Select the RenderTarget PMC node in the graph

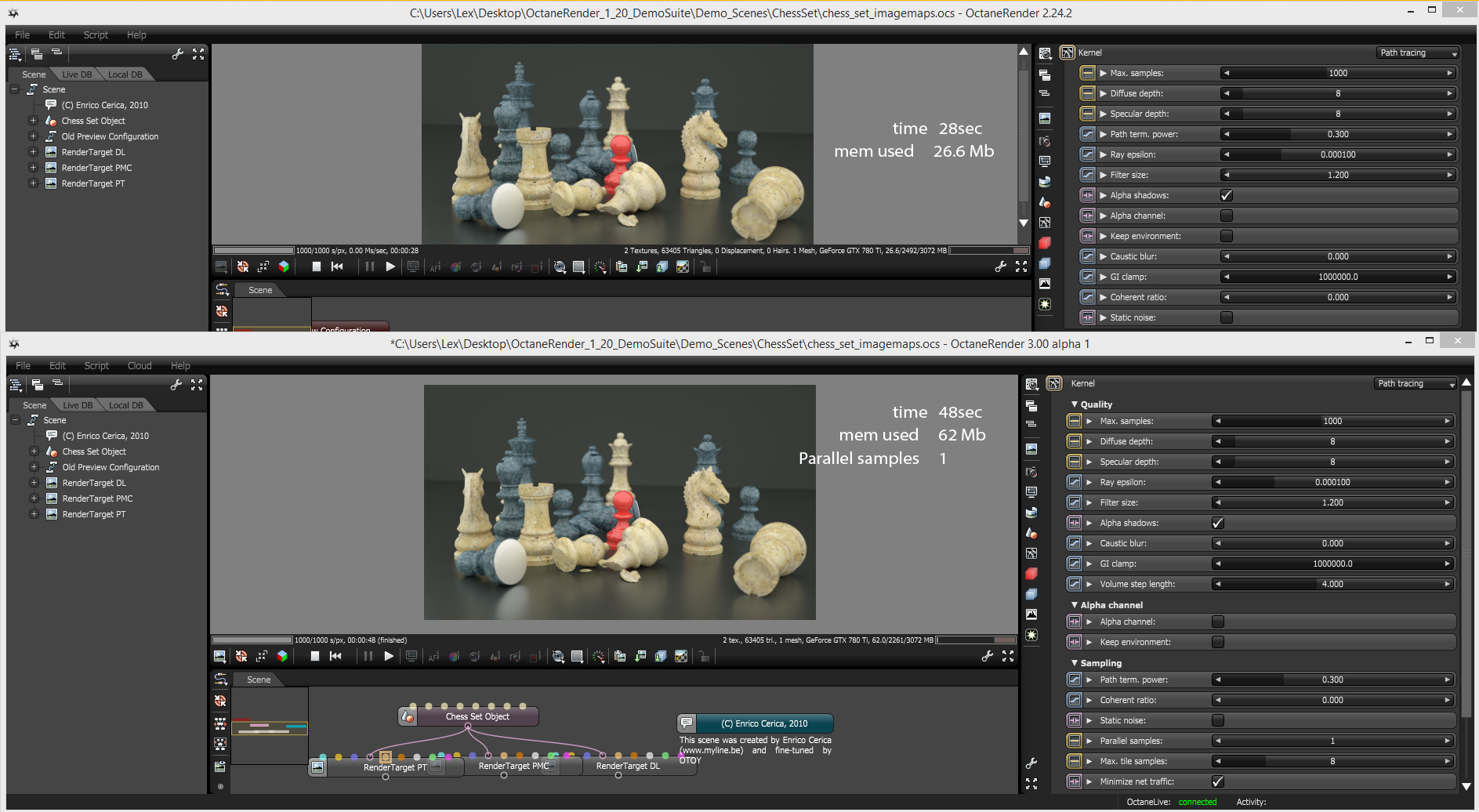click(514, 767)
